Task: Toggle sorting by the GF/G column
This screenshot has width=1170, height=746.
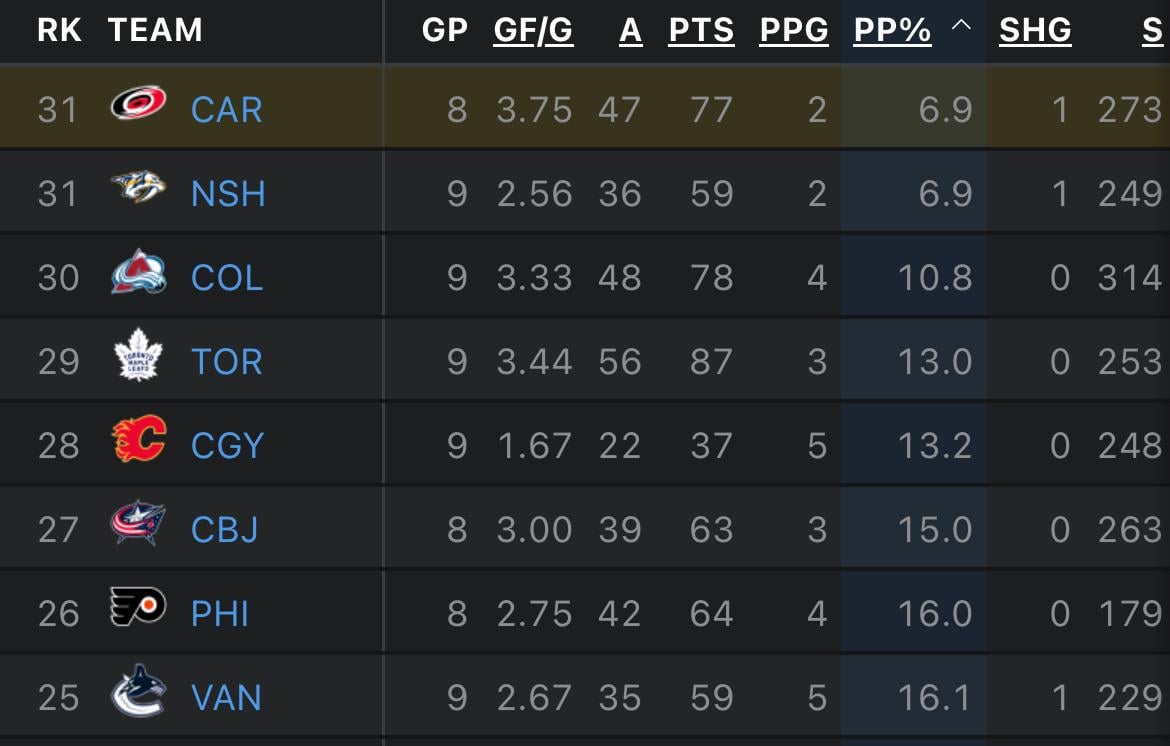Action: click(x=532, y=30)
